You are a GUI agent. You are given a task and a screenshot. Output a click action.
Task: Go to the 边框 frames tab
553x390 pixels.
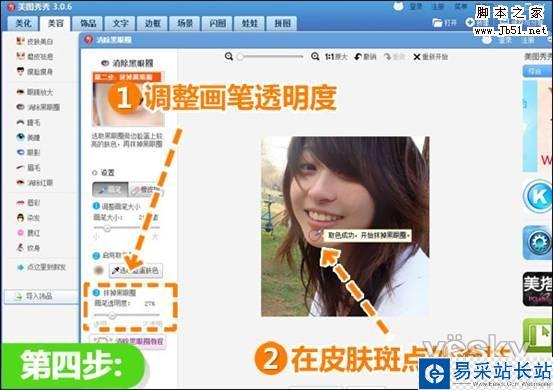pos(152,23)
